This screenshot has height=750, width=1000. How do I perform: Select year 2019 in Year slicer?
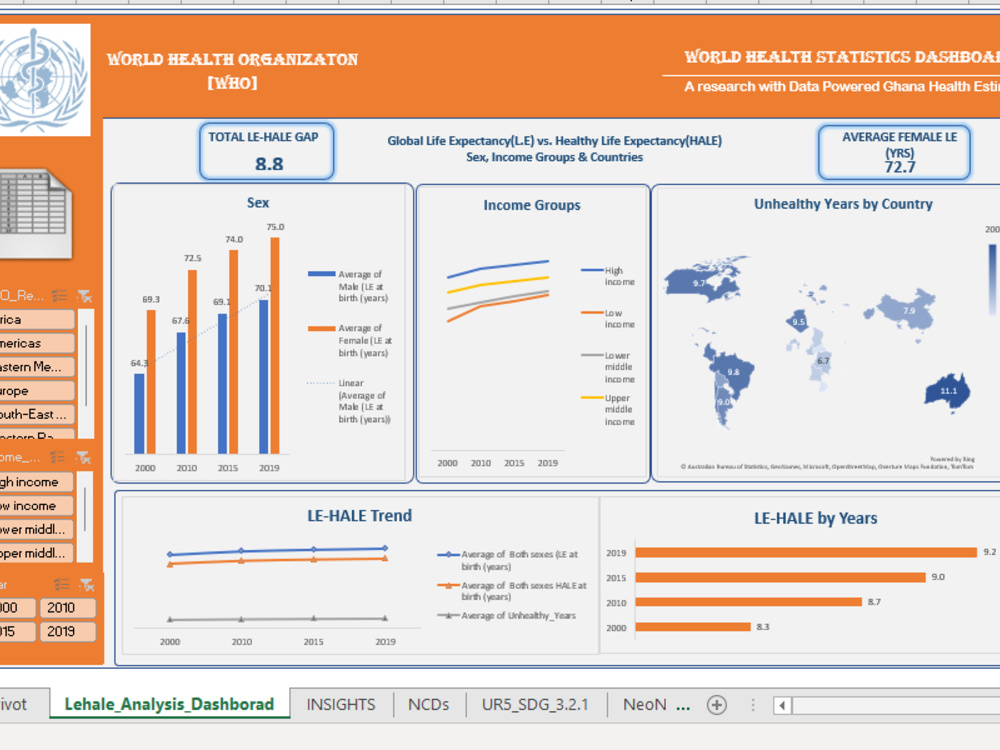pos(68,631)
